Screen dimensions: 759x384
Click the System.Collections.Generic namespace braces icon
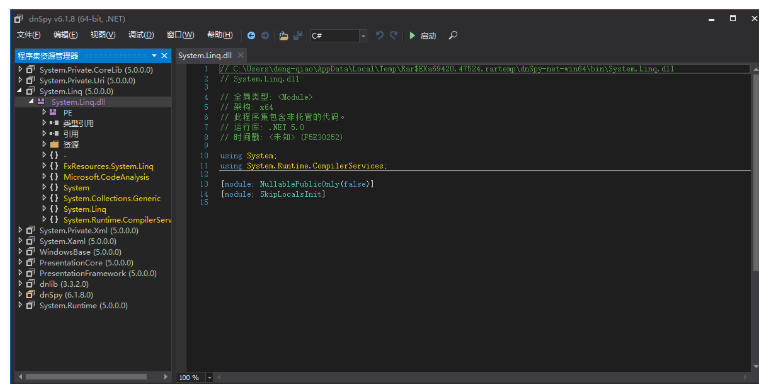pyautogui.click(x=54, y=198)
